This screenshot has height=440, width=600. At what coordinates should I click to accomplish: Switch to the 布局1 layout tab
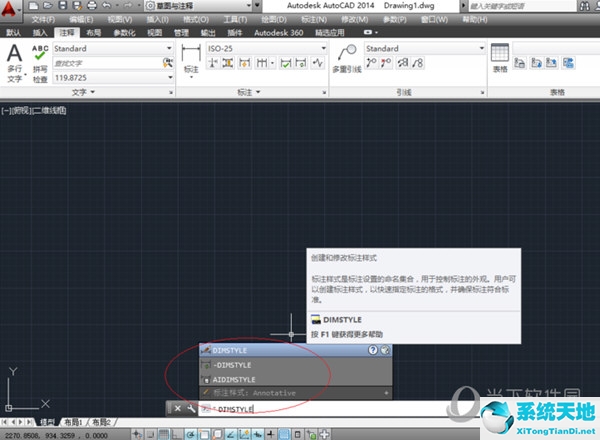click(x=73, y=422)
